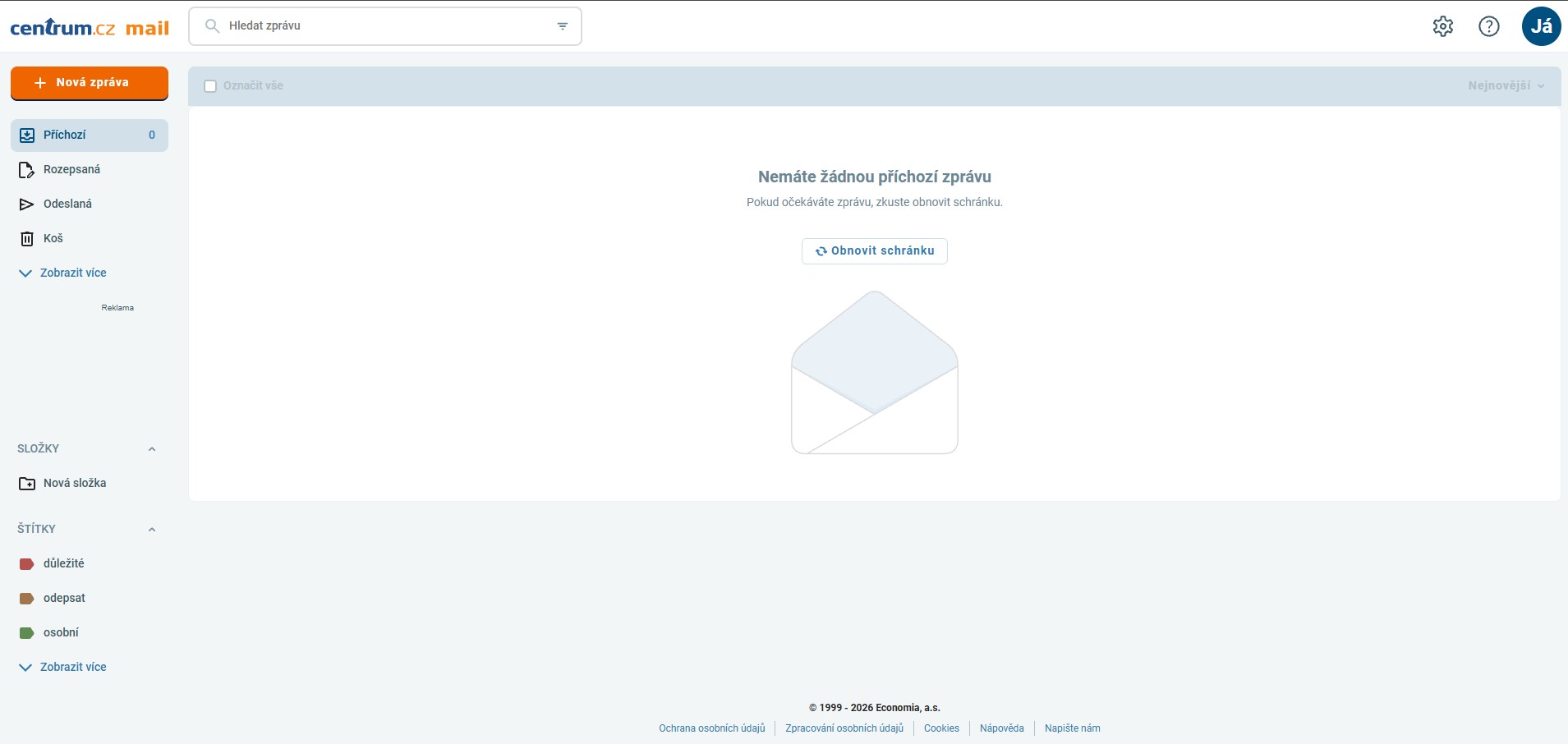Click the Rozepsaná drafts icon
Viewport: 1568px width, 744px height.
[x=27, y=170]
